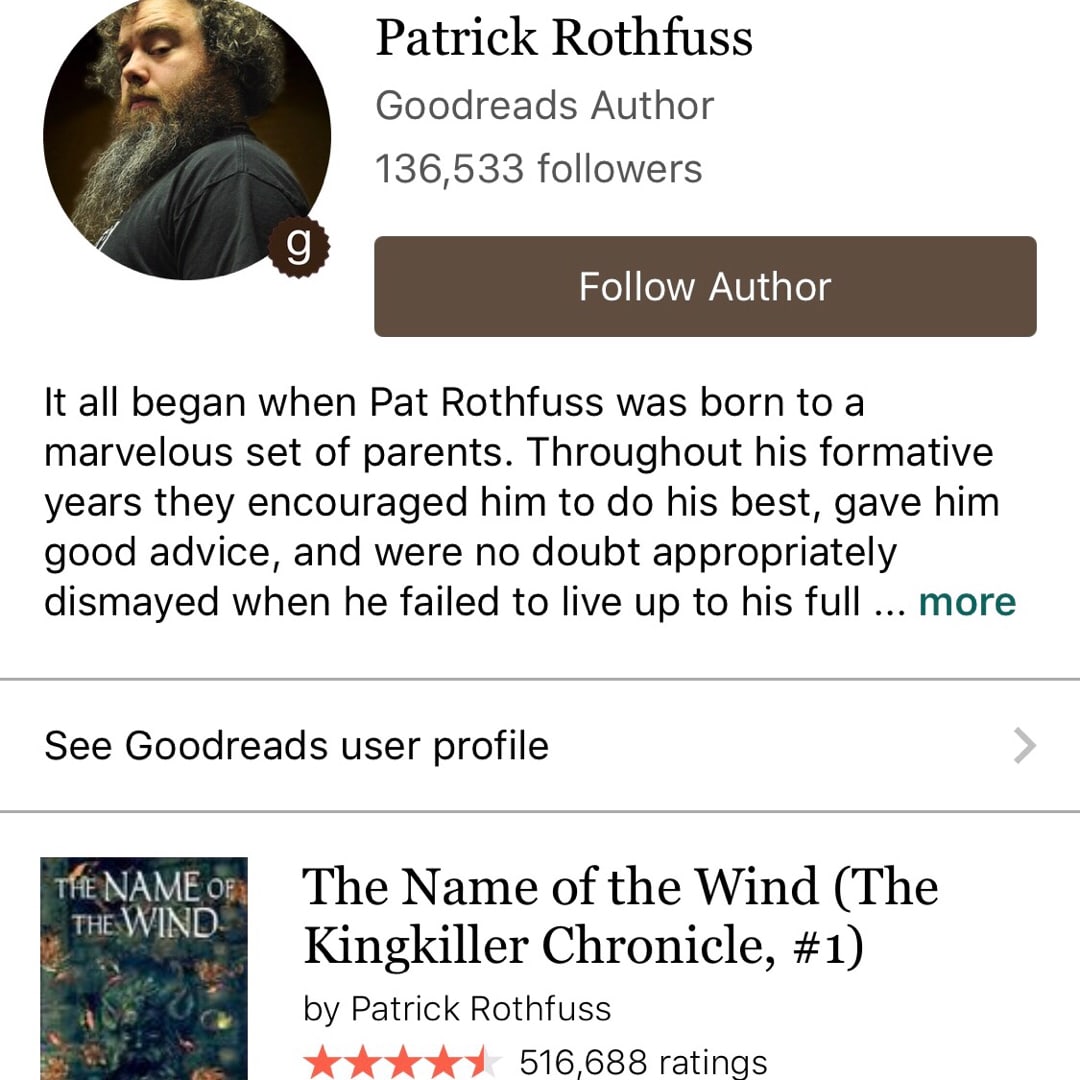Tap the Goodreads Author label
The height and width of the screenshot is (1080, 1080).
[x=544, y=105]
